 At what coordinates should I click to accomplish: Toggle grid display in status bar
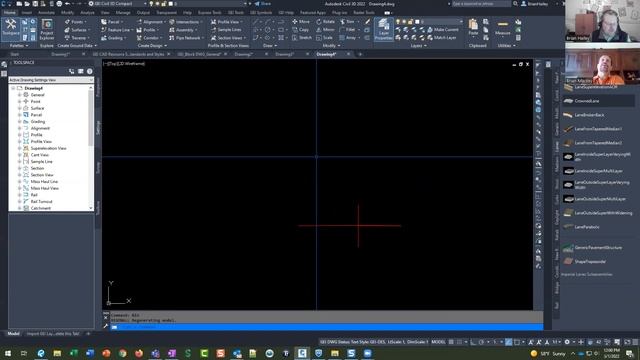click(451, 342)
